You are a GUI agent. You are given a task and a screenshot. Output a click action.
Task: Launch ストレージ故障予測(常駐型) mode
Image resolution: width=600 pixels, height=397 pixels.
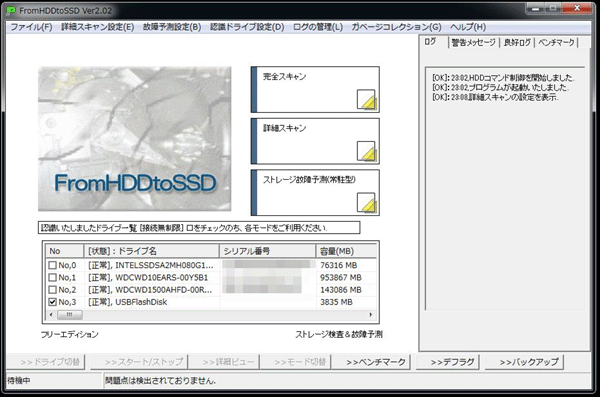click(x=315, y=193)
